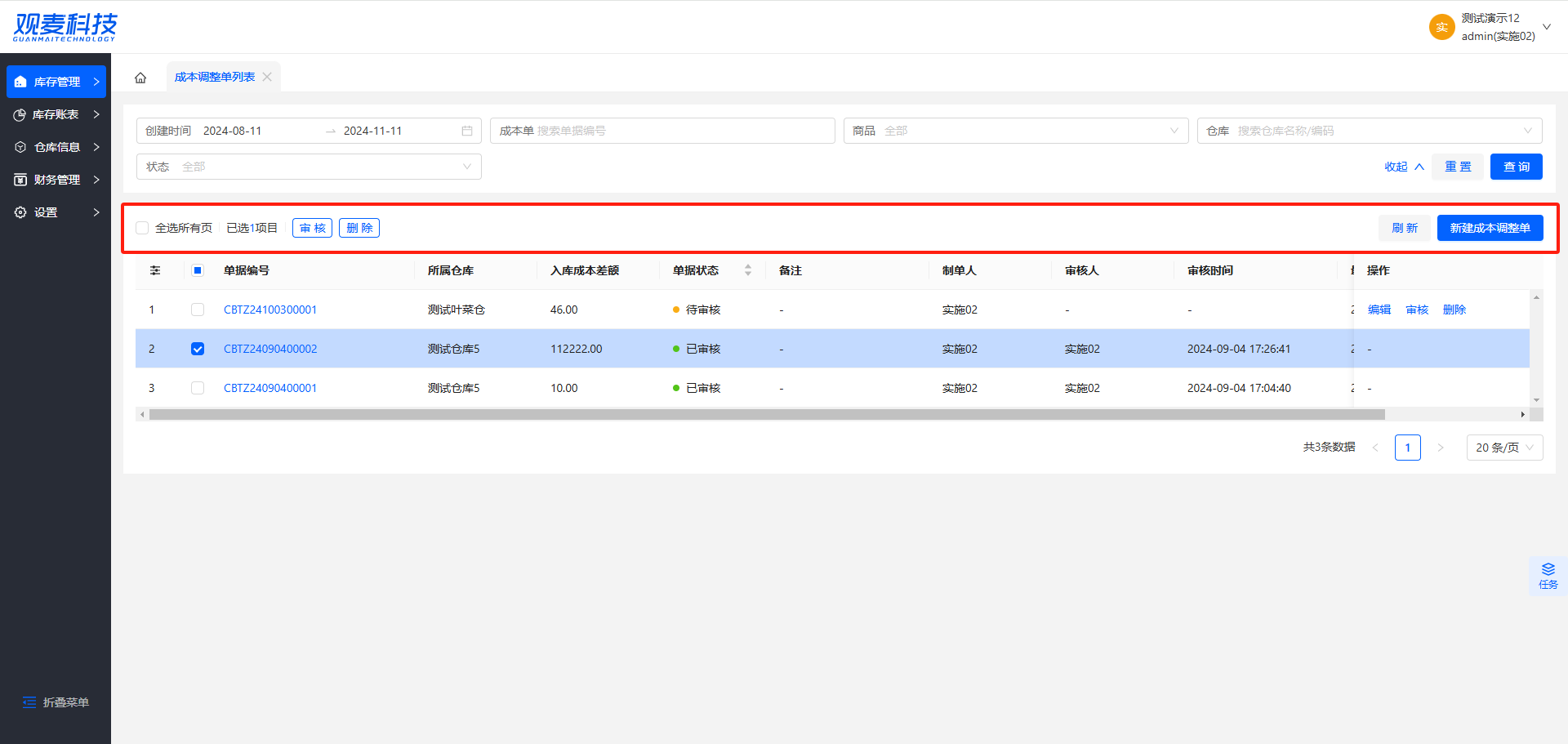Viewport: 1568px width, 744px height.
Task: Open the 商品 dropdown
Action: coord(1016,131)
